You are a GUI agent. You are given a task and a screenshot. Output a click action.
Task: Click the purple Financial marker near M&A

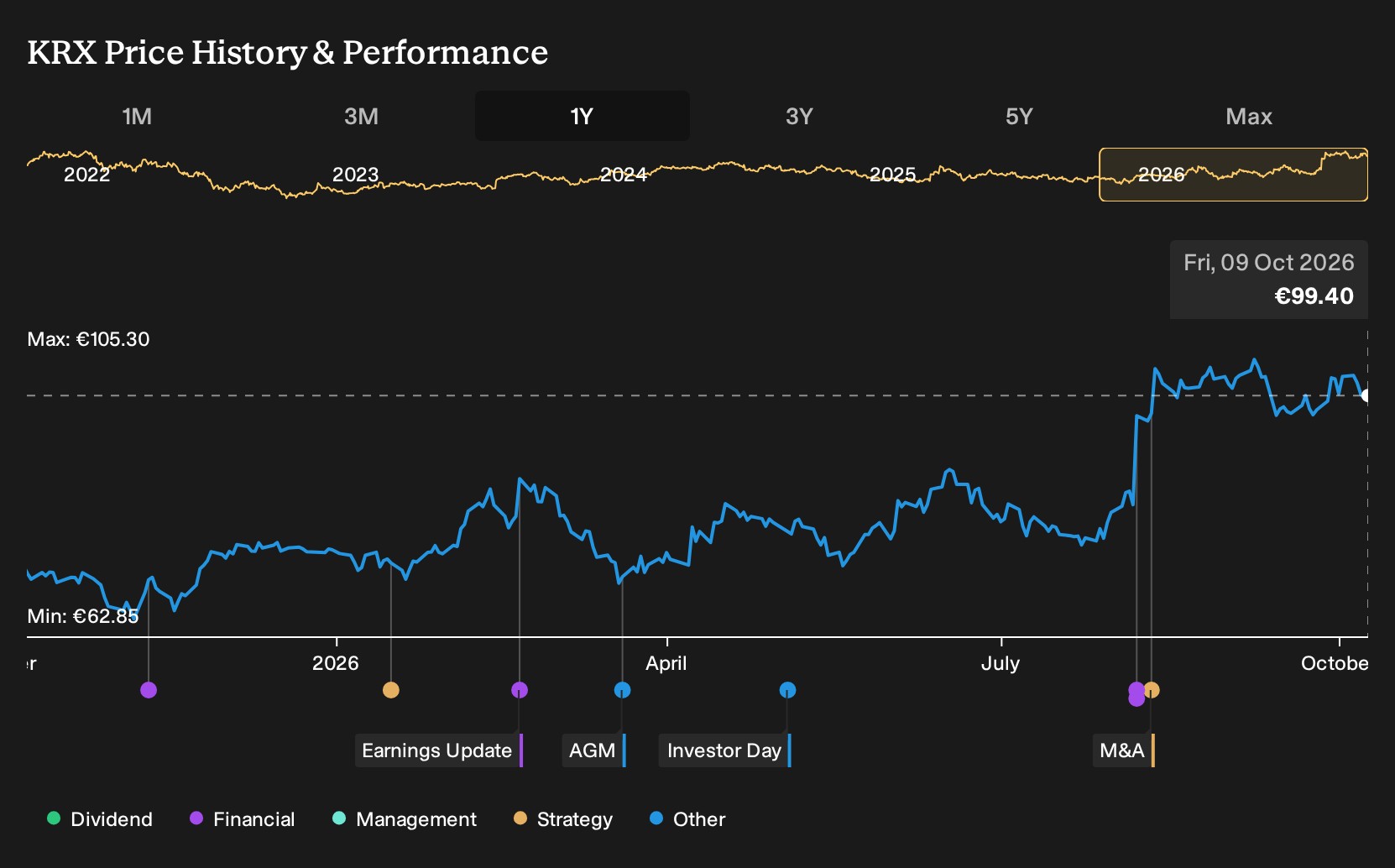pyautogui.click(x=1136, y=694)
